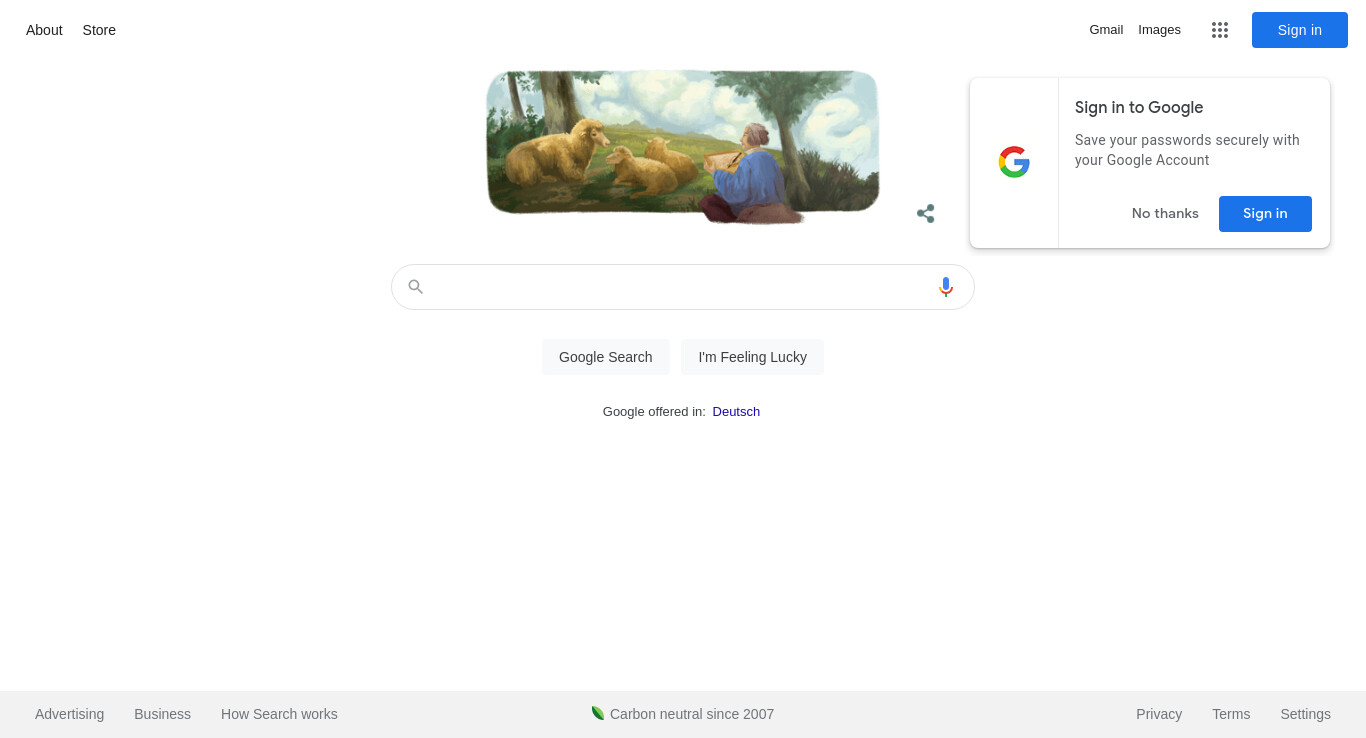
Task: Click the voice search microphone icon
Action: (x=946, y=287)
